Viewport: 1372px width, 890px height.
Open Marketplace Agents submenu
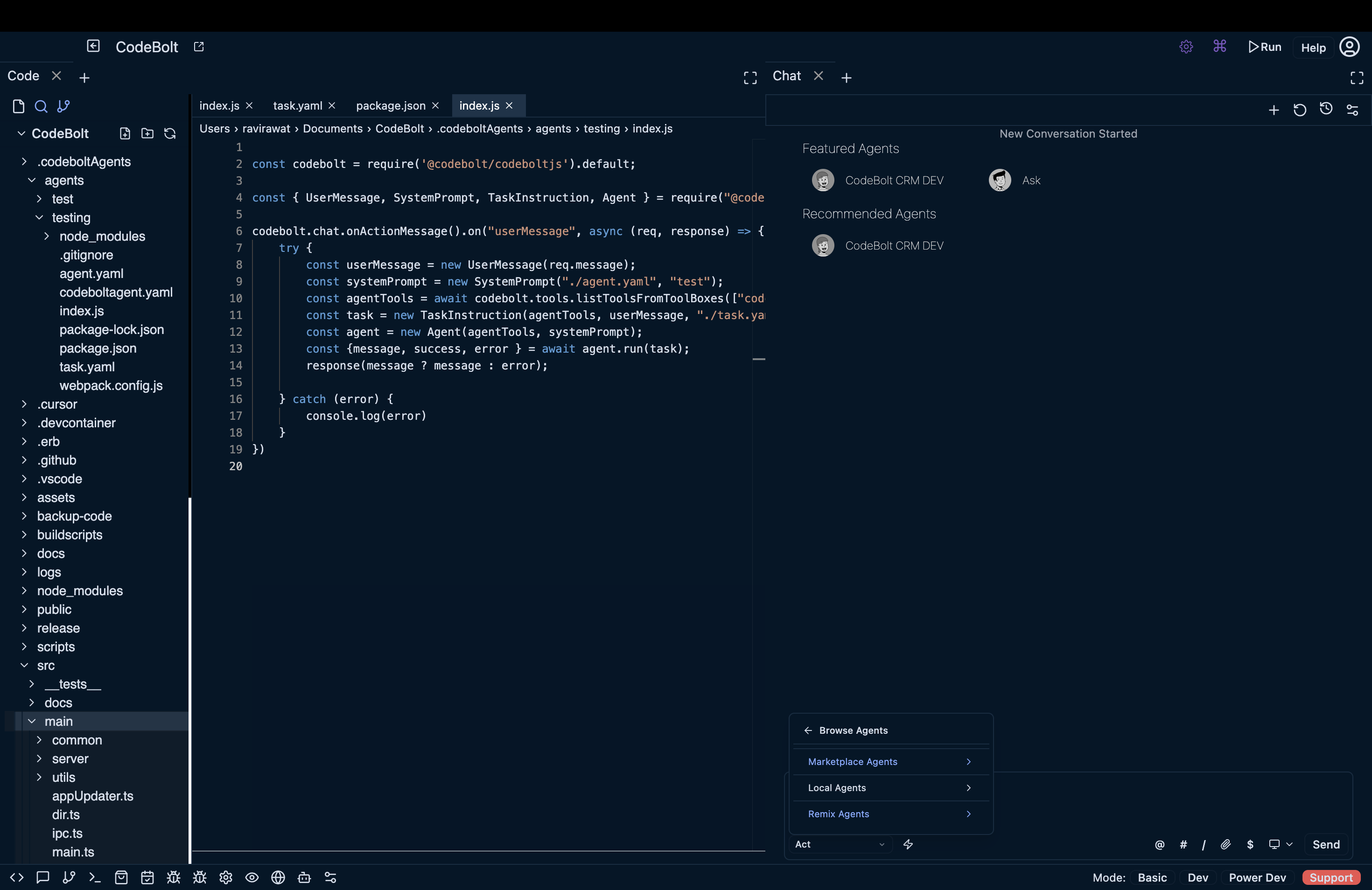pyautogui.click(x=890, y=762)
